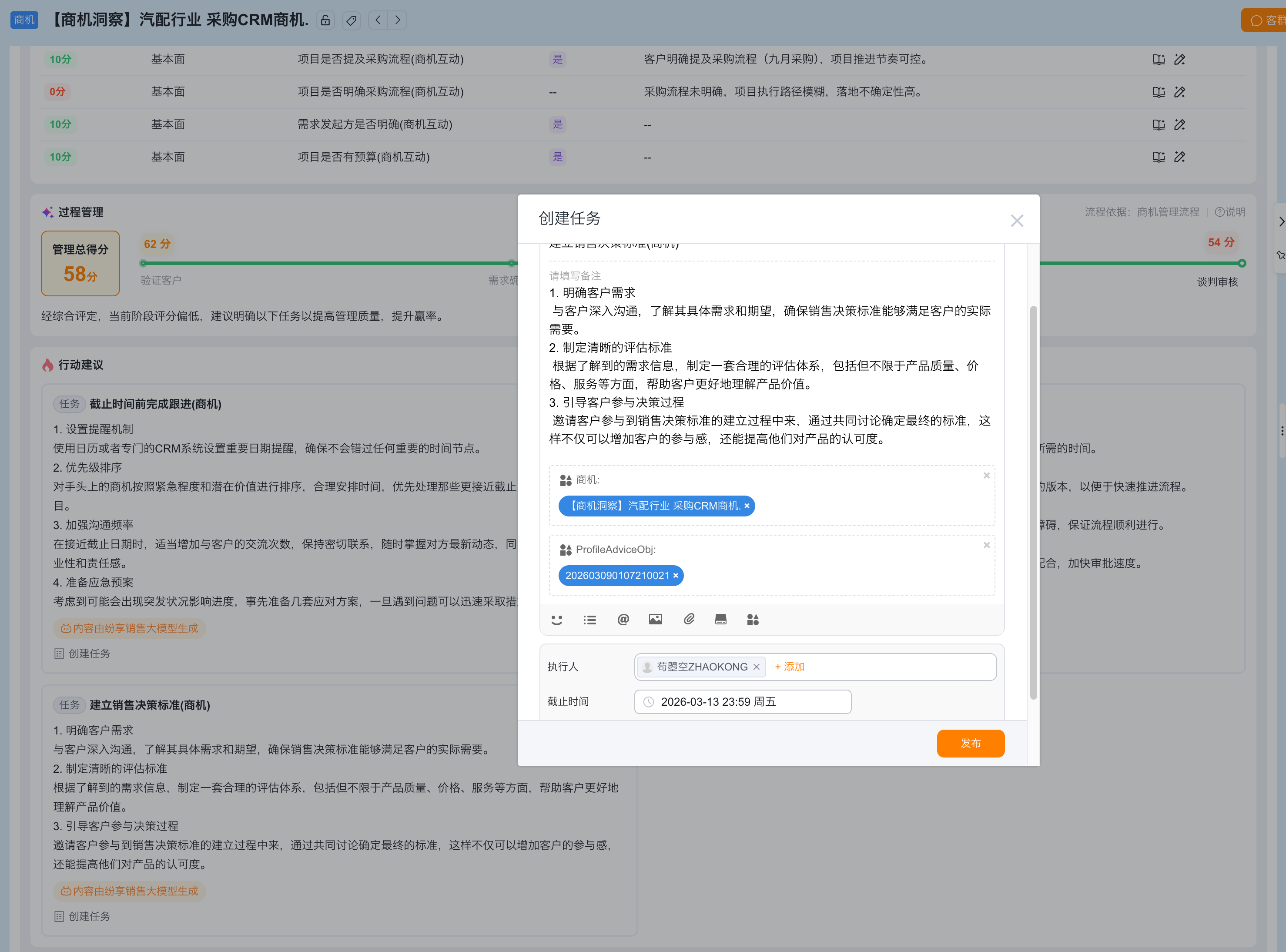Insert an emoji in the task note

[556, 620]
